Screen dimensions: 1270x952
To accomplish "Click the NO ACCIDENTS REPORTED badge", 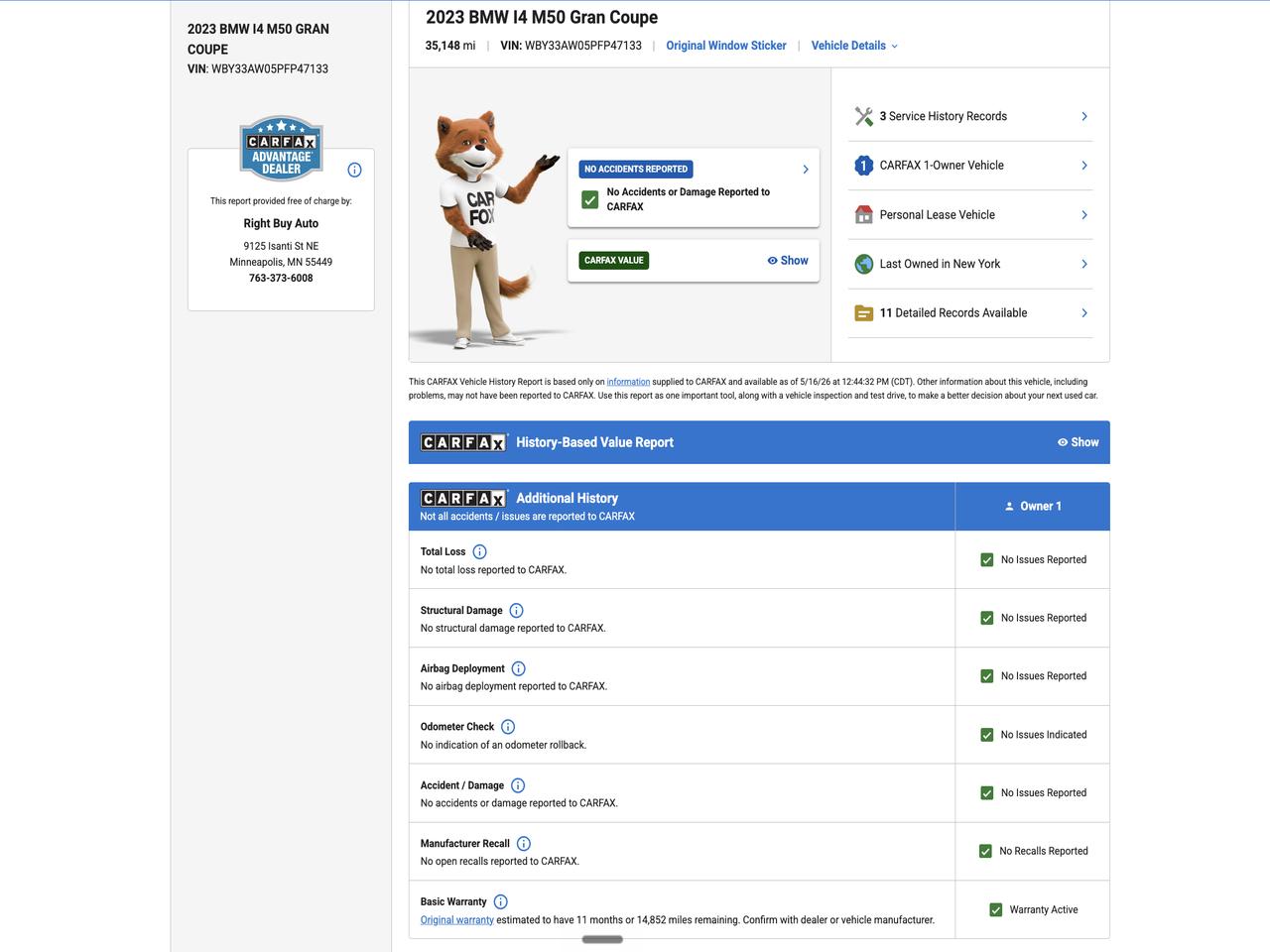I will coord(636,170).
